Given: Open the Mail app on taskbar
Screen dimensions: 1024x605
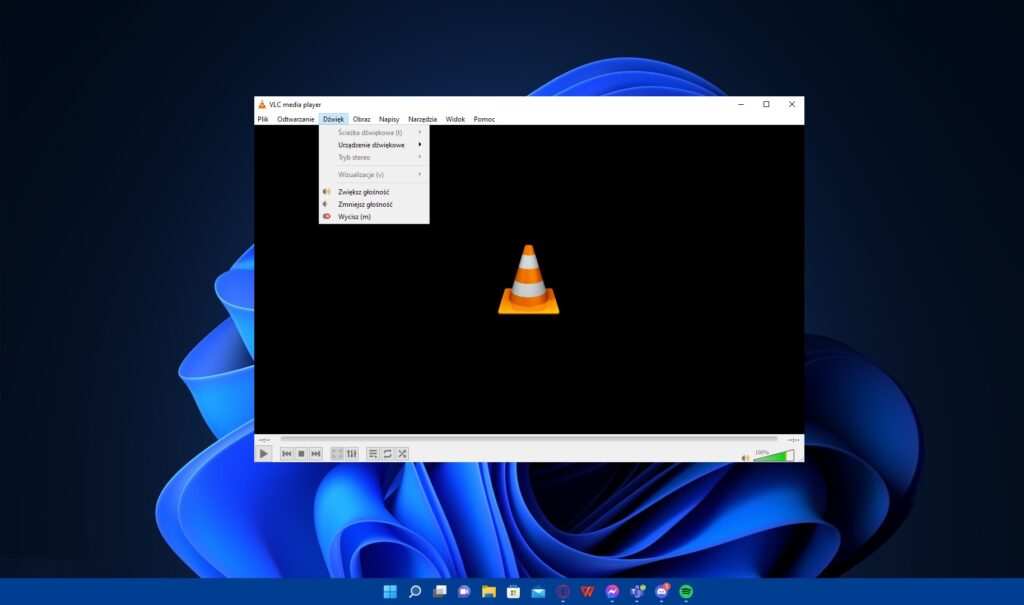Looking at the screenshot, I should click(x=538, y=592).
